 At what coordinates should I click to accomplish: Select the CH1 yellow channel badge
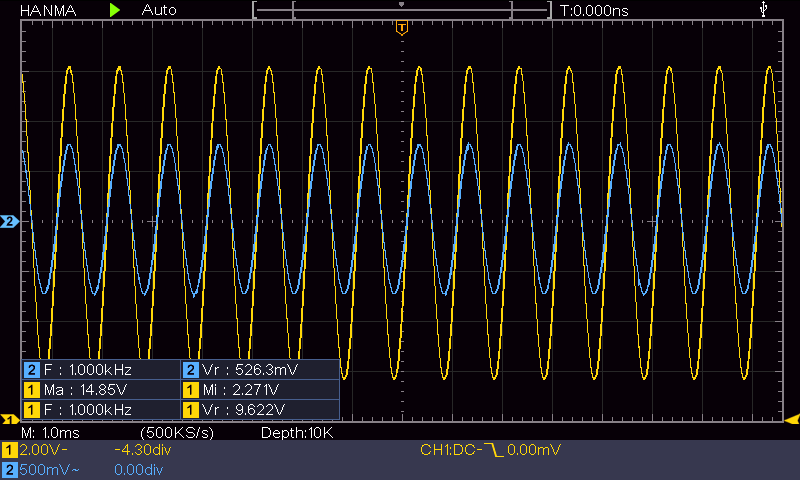tap(10, 451)
